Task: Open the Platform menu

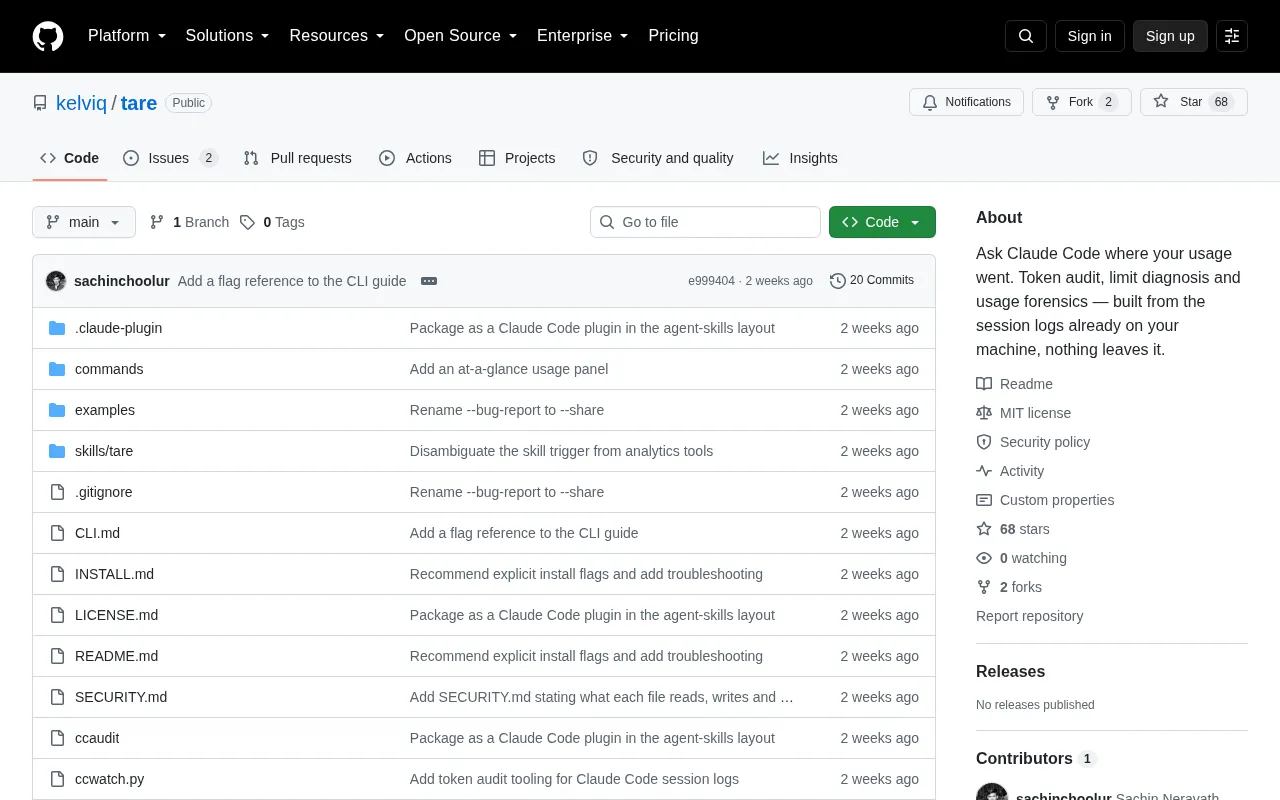Action: tap(127, 36)
